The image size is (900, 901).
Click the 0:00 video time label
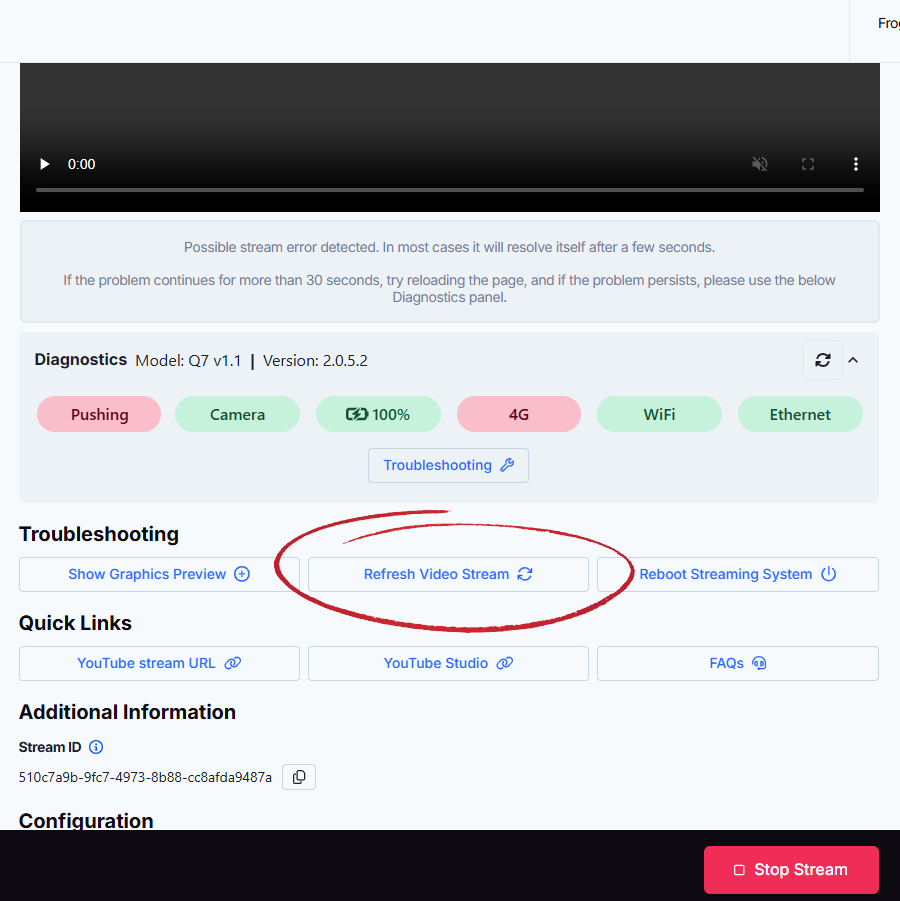82,164
